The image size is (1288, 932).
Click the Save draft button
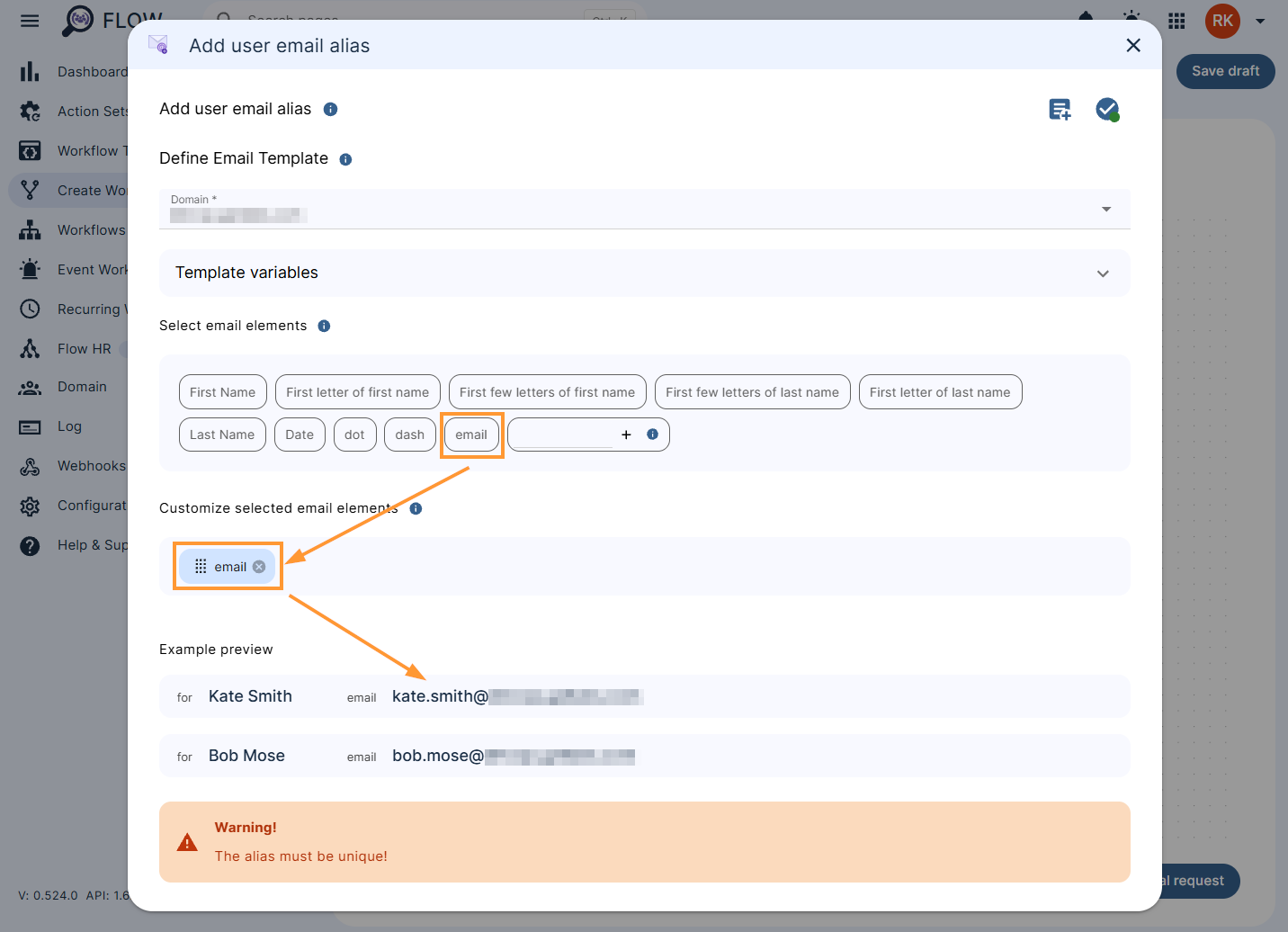point(1226,71)
